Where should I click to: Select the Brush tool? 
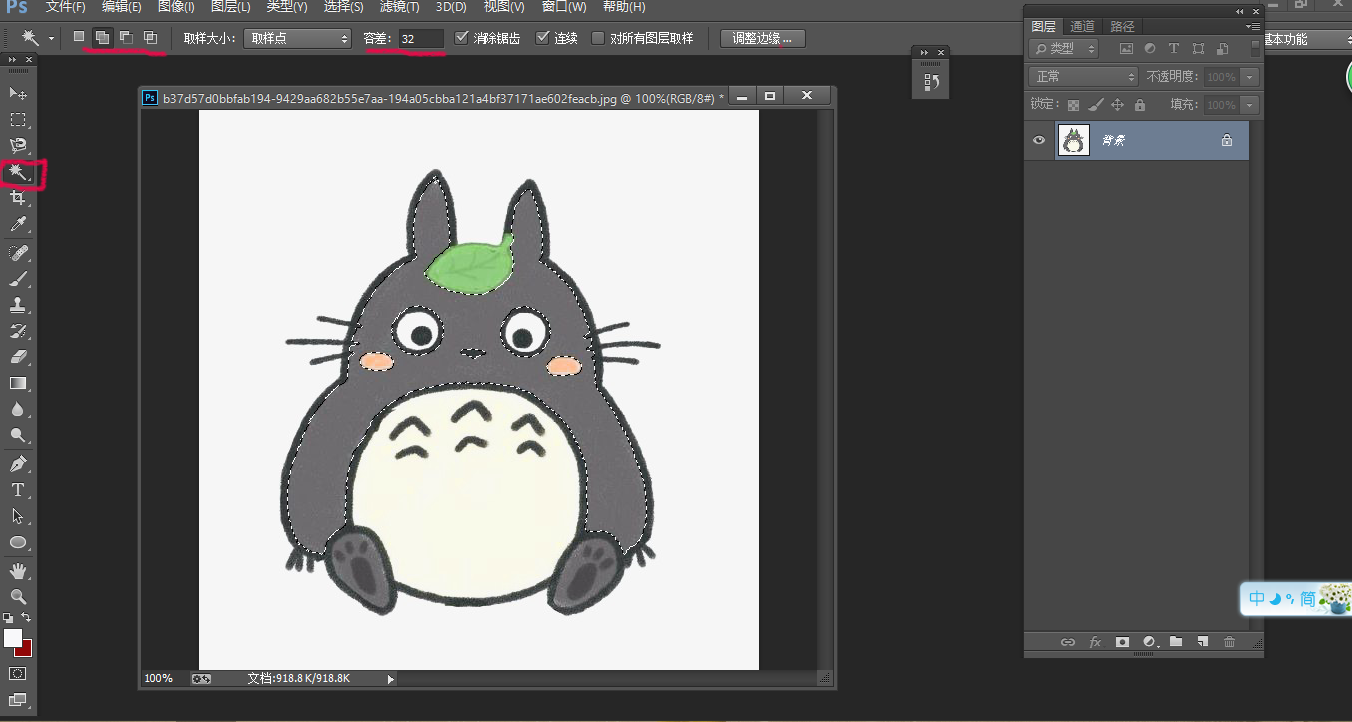click(x=18, y=279)
